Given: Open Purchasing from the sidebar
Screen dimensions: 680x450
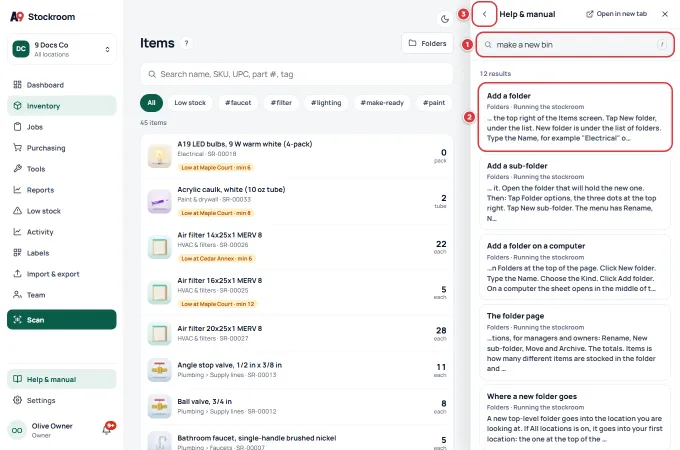Looking at the screenshot, I should click(x=62, y=148).
